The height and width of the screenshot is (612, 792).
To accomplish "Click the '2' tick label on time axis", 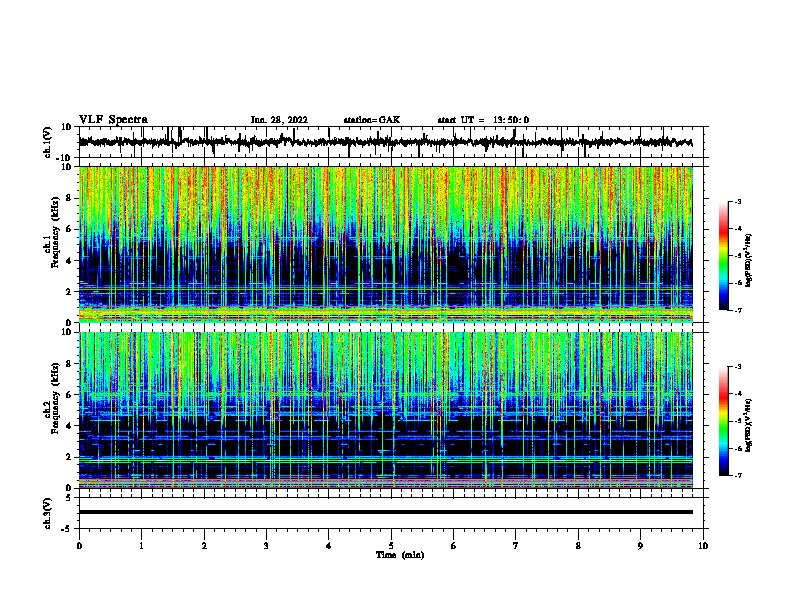I will tap(204, 546).
